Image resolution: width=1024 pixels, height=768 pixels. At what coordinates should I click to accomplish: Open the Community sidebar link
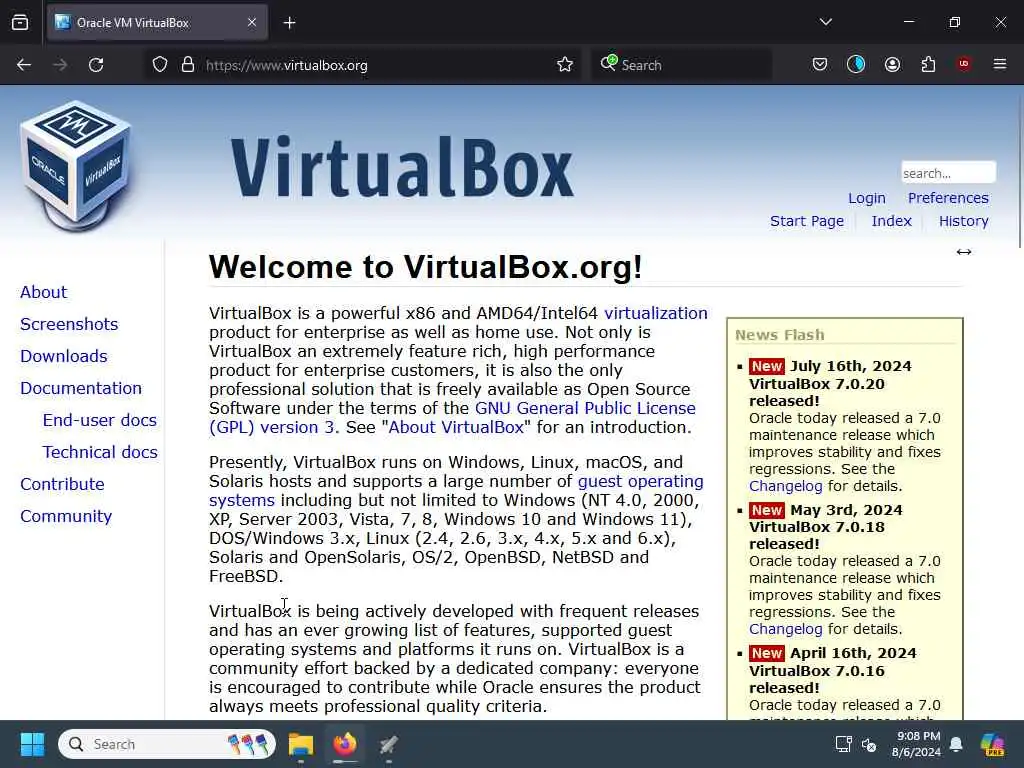click(x=66, y=516)
